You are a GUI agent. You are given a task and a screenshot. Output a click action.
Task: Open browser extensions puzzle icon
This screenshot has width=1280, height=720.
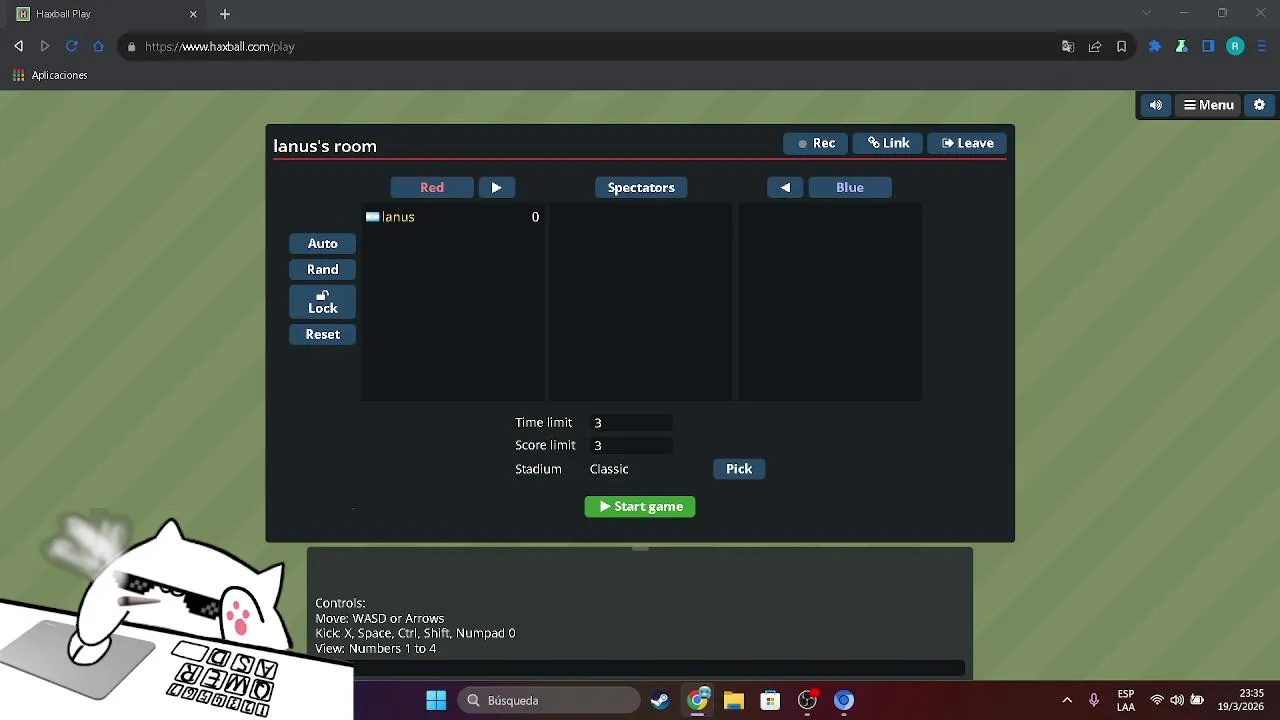[1155, 46]
